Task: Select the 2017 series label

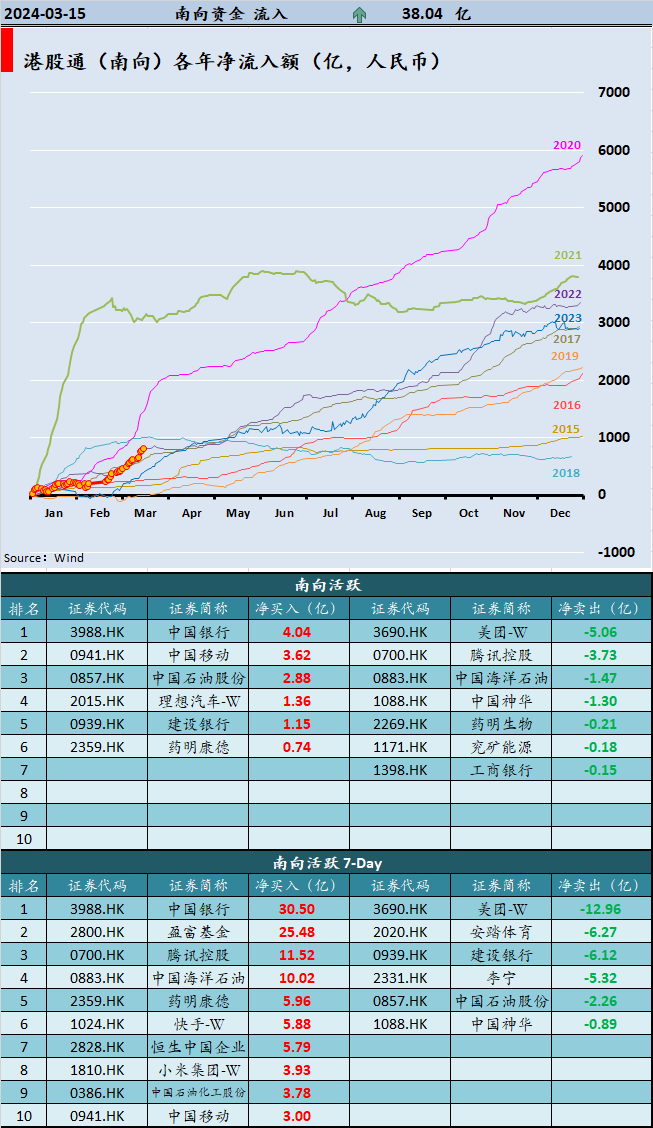Action: (567, 339)
